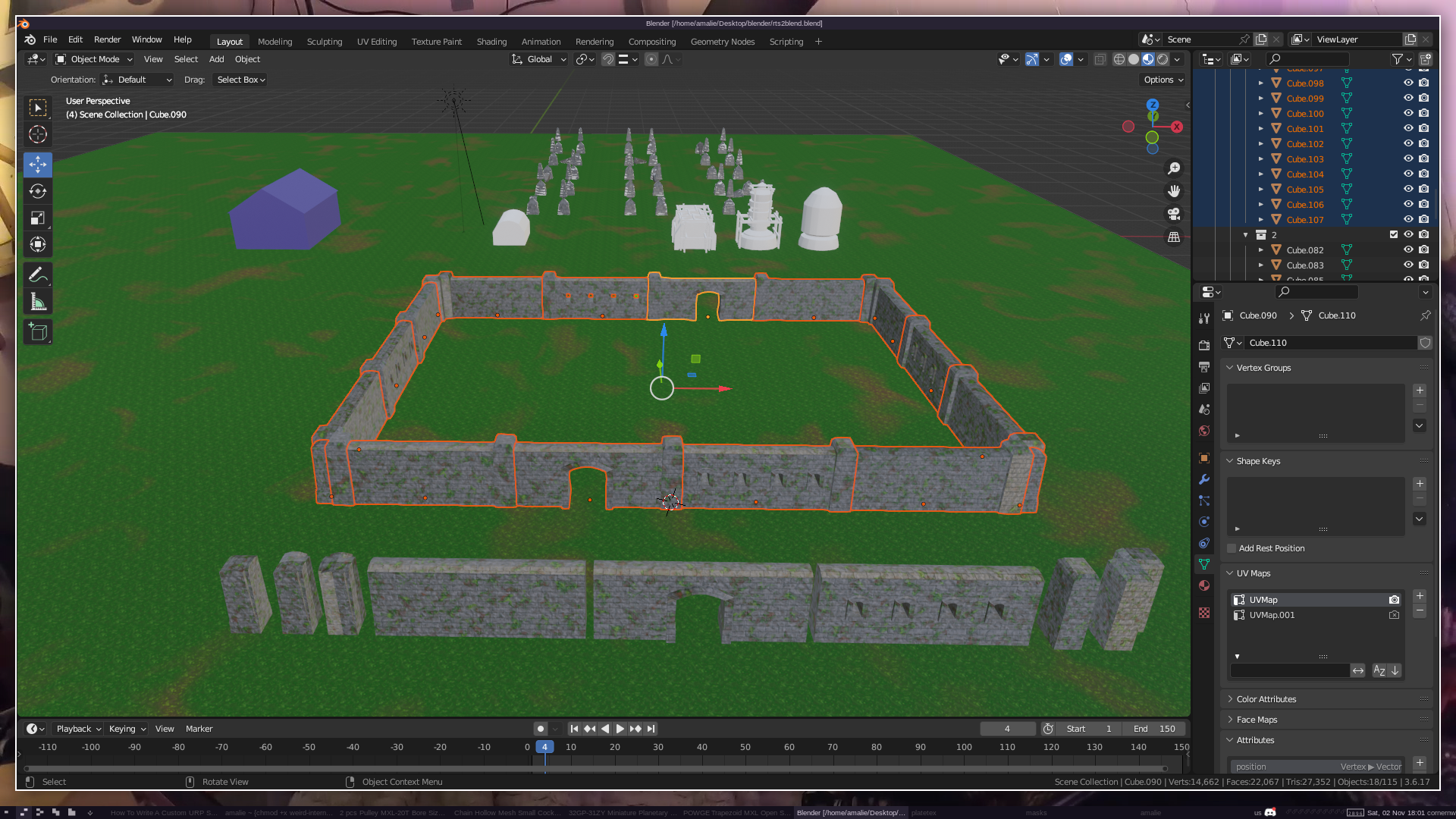Enable the Add Rest Position checkbox
Screen dimensions: 1456x819
[x=1232, y=548]
